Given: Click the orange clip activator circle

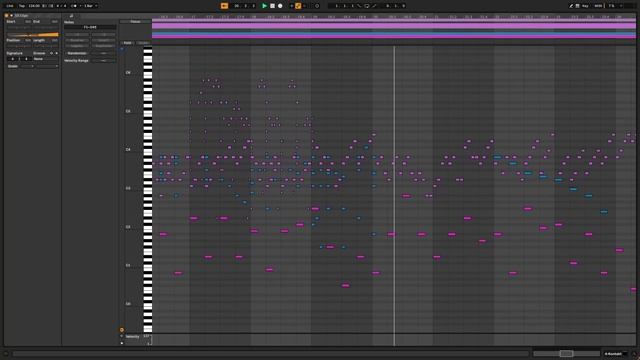Looking at the screenshot, I should click(x=7, y=16).
